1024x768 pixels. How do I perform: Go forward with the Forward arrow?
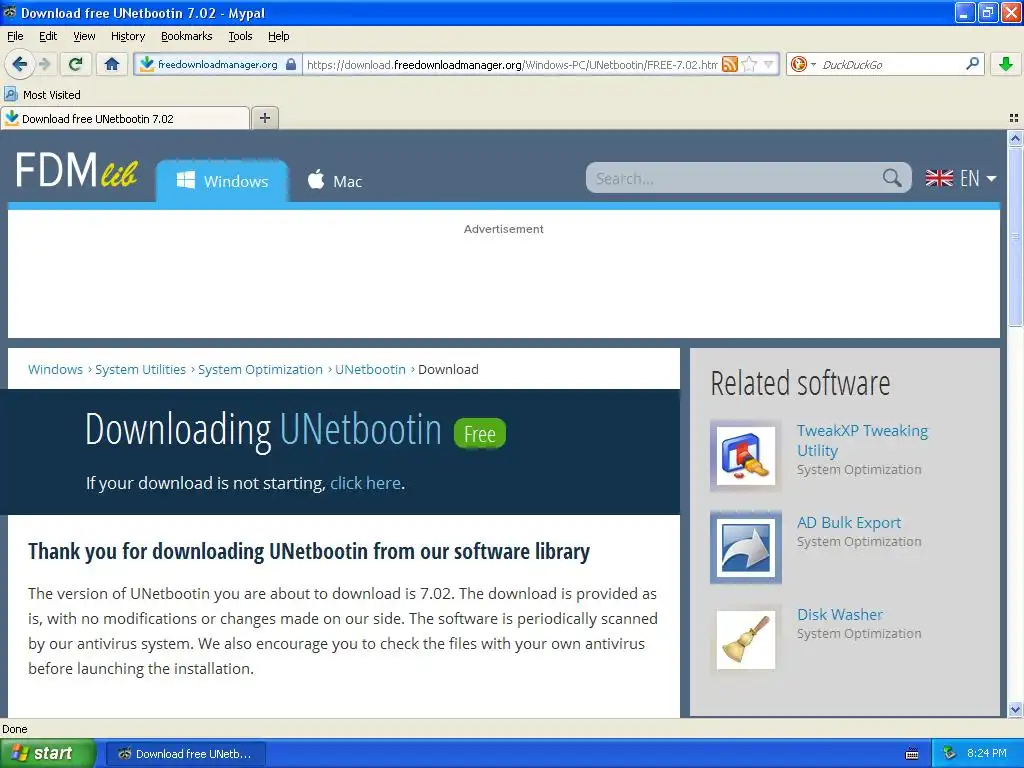(x=44, y=64)
